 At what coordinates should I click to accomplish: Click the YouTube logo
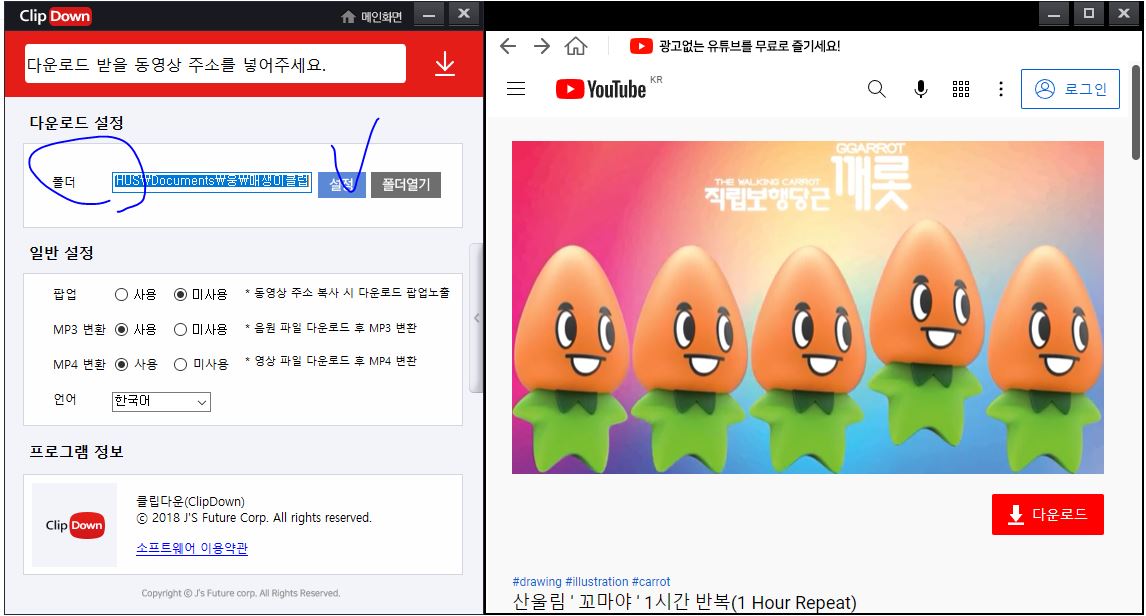click(x=601, y=89)
